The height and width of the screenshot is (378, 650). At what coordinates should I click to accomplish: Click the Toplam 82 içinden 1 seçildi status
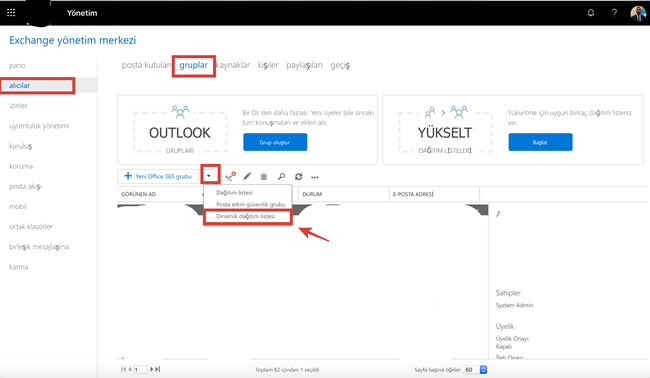click(x=287, y=370)
